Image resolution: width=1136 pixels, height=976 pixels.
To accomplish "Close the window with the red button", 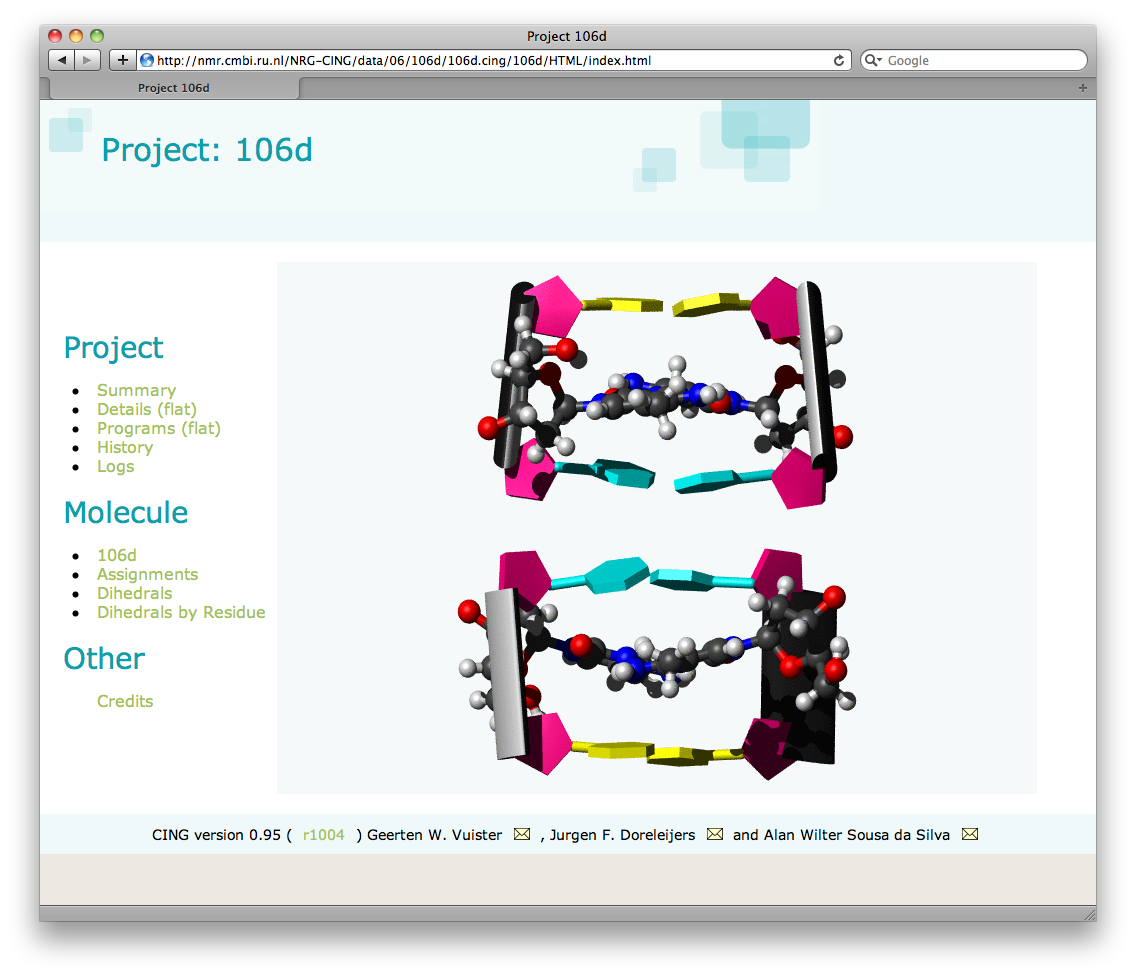I will pyautogui.click(x=55, y=36).
